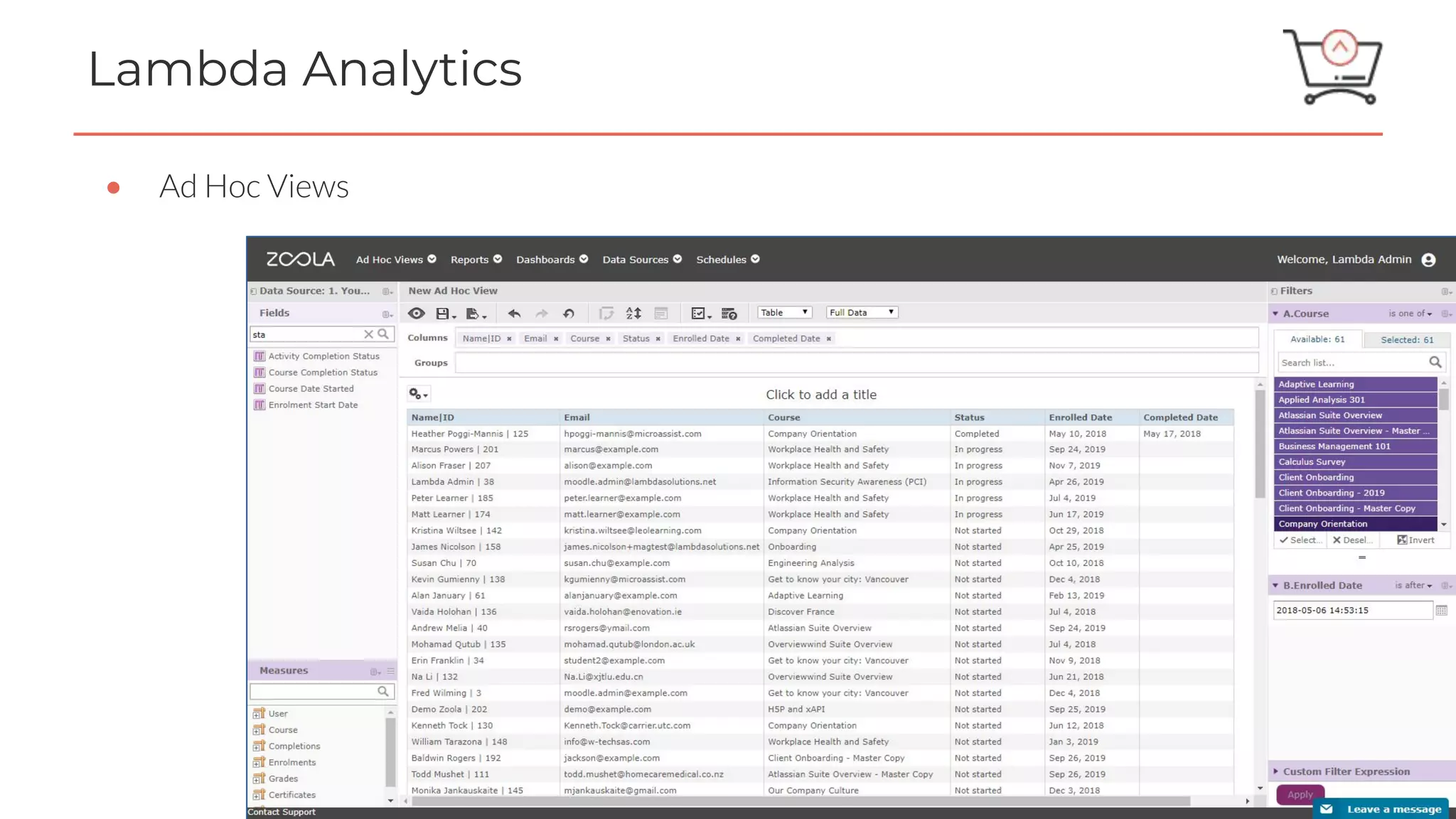Open the Fields panel options icon
This screenshot has width=1456, height=819.
pos(387,314)
